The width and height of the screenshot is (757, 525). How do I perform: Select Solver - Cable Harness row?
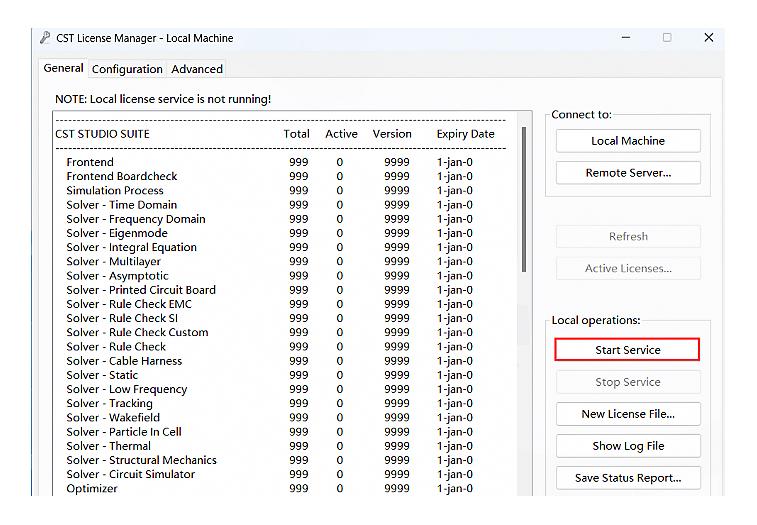[x=269, y=361]
